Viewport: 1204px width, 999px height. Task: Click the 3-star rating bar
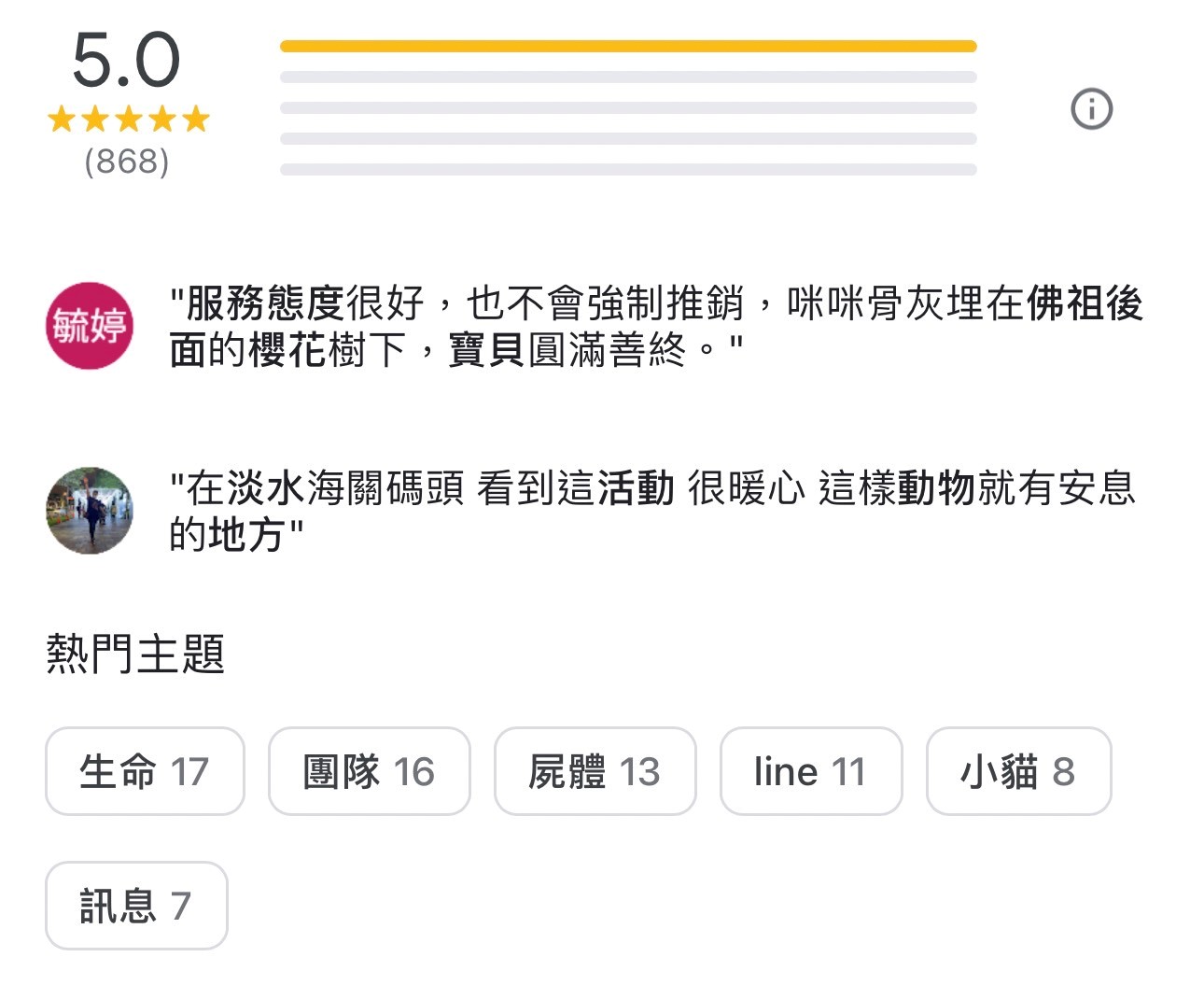[x=627, y=107]
